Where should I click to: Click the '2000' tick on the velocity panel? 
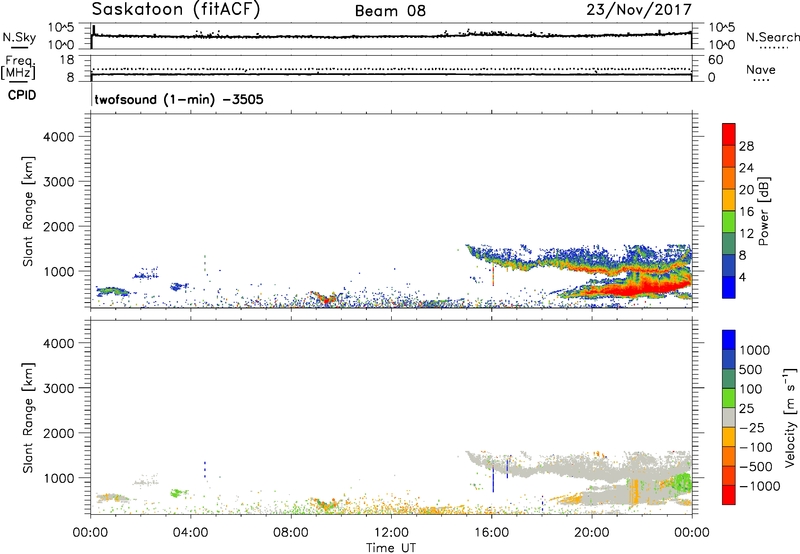(59, 433)
